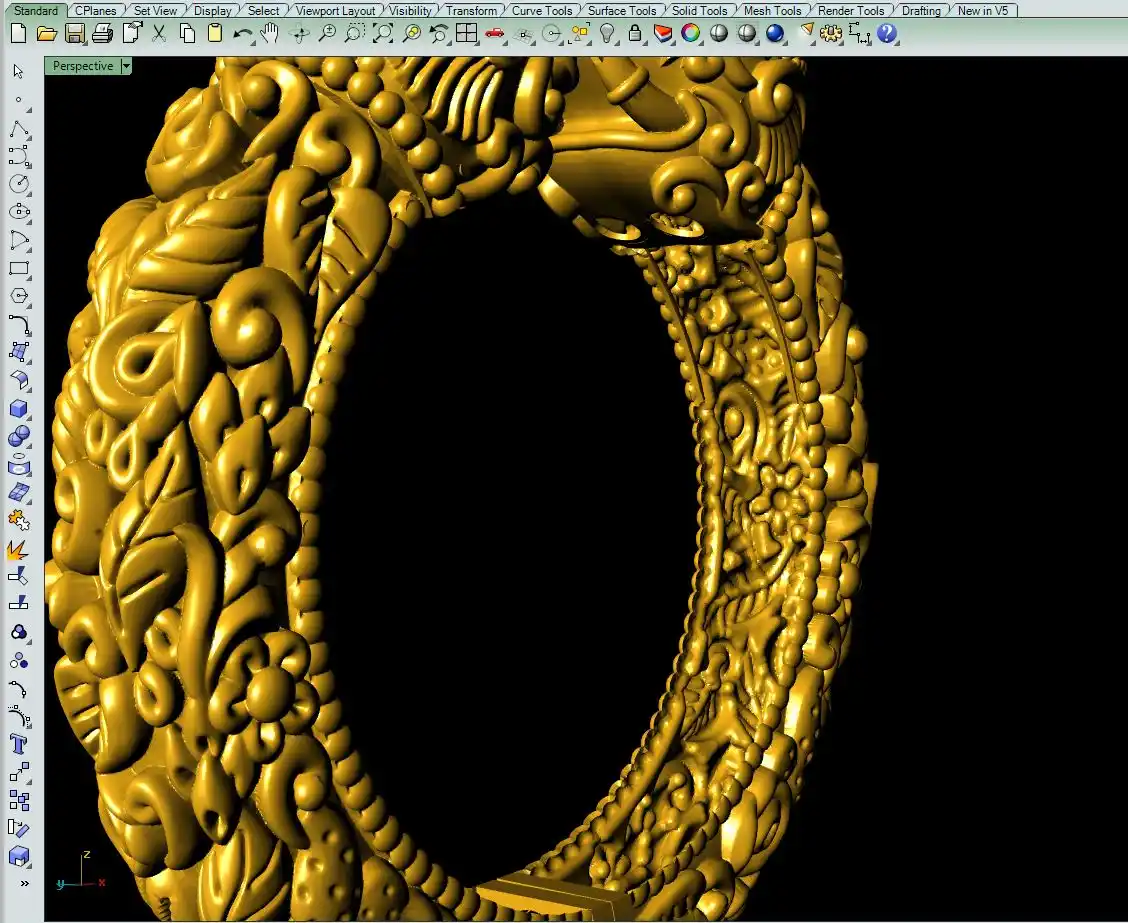Click the Zoom Extents icon
Image resolution: width=1128 pixels, height=923 pixels.
(x=383, y=33)
